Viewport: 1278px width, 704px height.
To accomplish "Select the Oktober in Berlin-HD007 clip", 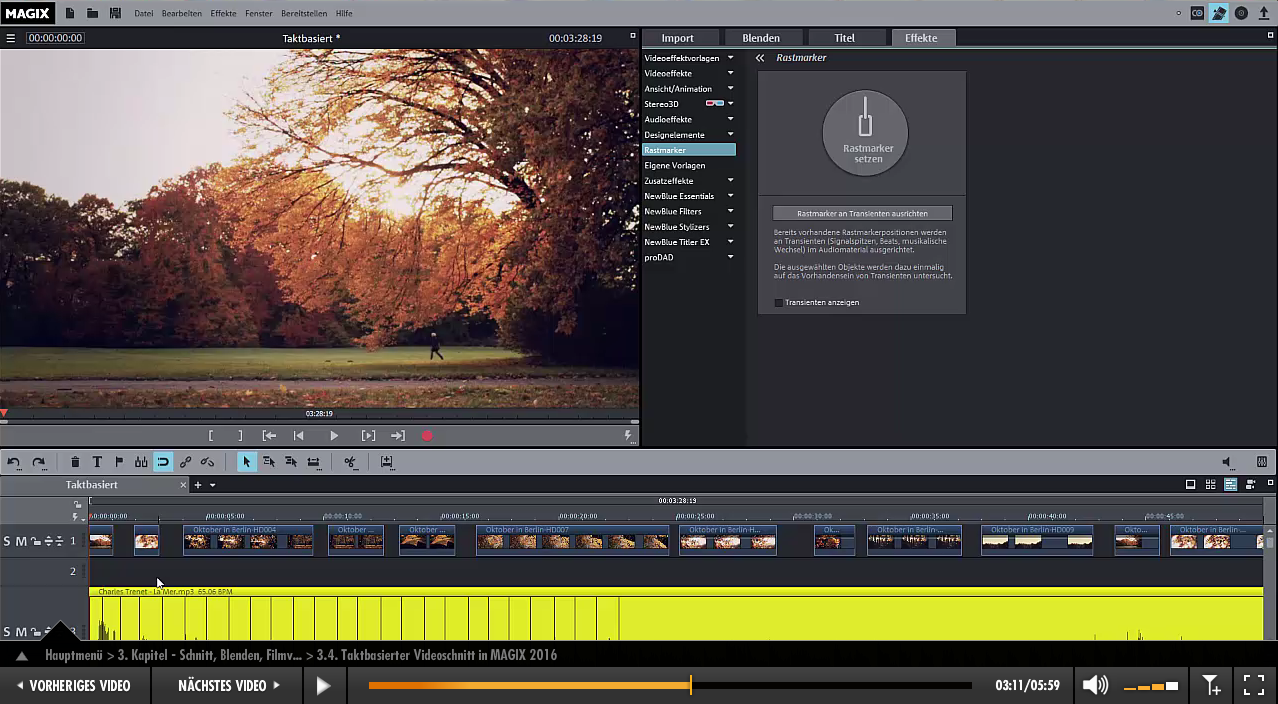I will (x=572, y=540).
